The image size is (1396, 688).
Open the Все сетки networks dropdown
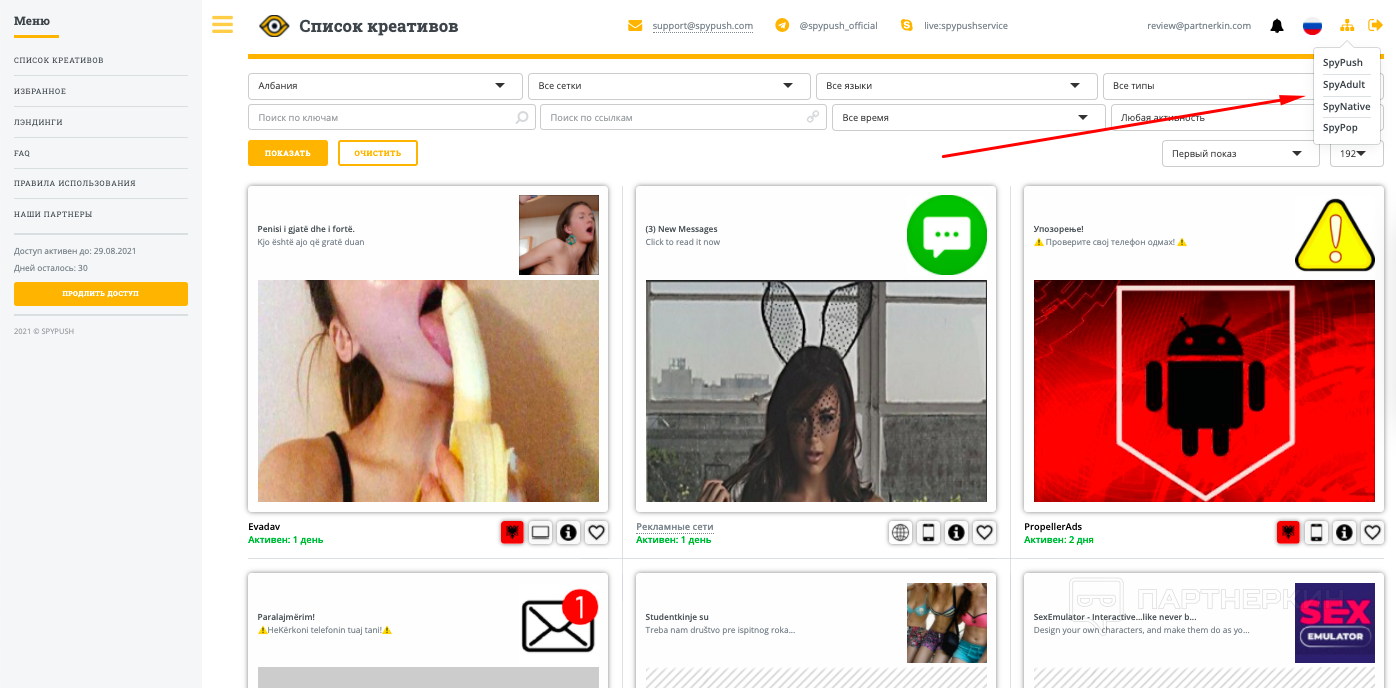click(668, 86)
